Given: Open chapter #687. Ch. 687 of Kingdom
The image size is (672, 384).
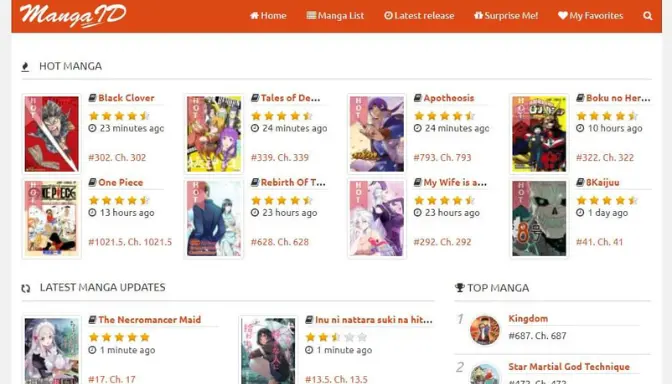Looking at the screenshot, I should pyautogui.click(x=537, y=336).
